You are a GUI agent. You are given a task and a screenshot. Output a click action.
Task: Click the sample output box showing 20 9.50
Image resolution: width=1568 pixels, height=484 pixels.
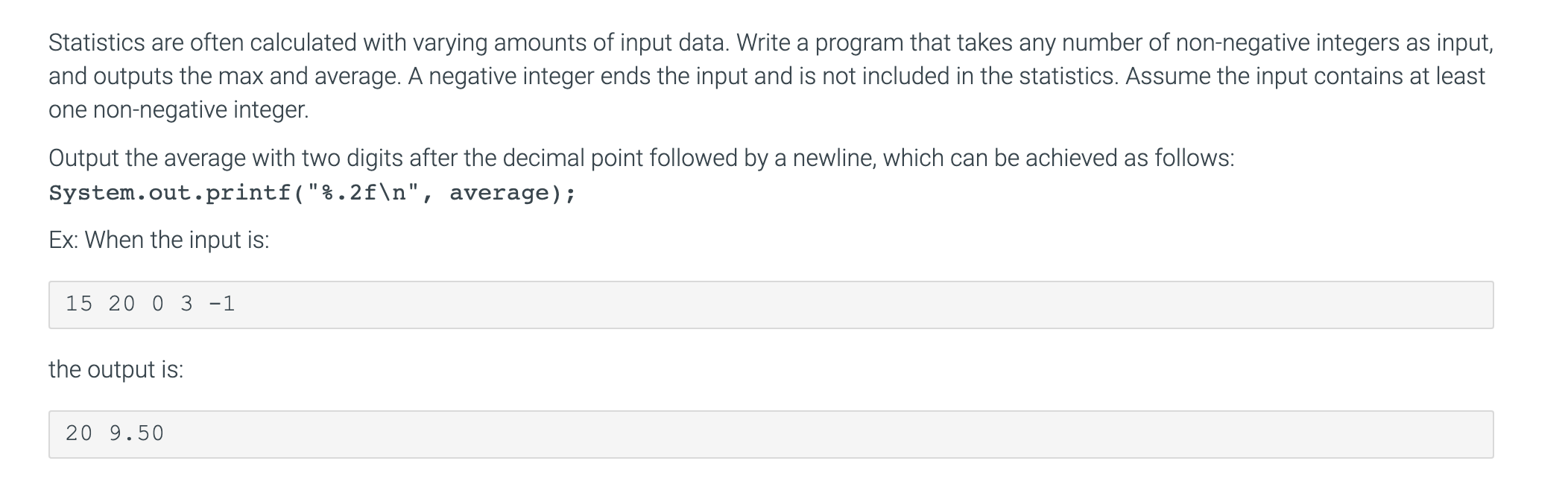[x=771, y=434]
